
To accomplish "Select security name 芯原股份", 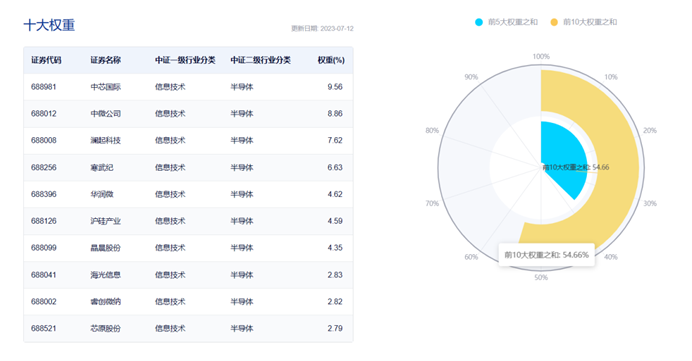I will 105,328.
